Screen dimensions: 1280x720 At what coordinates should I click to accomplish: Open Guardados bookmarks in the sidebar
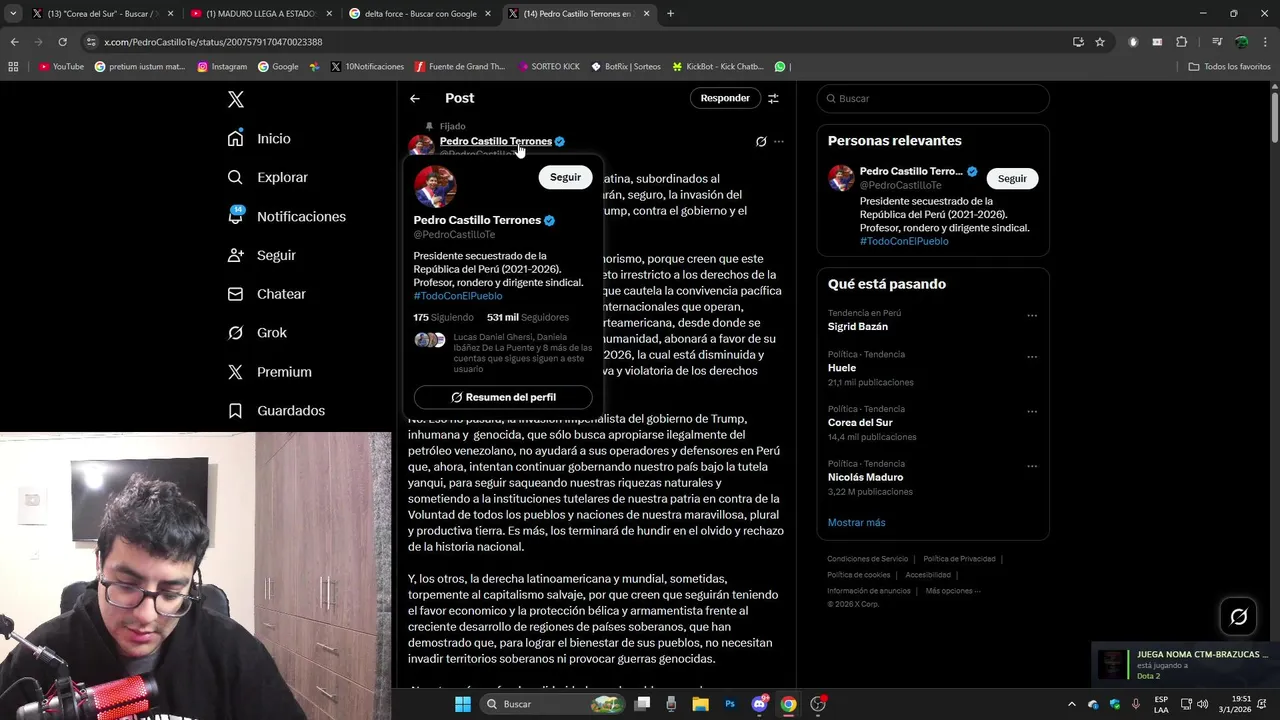[x=276, y=411]
